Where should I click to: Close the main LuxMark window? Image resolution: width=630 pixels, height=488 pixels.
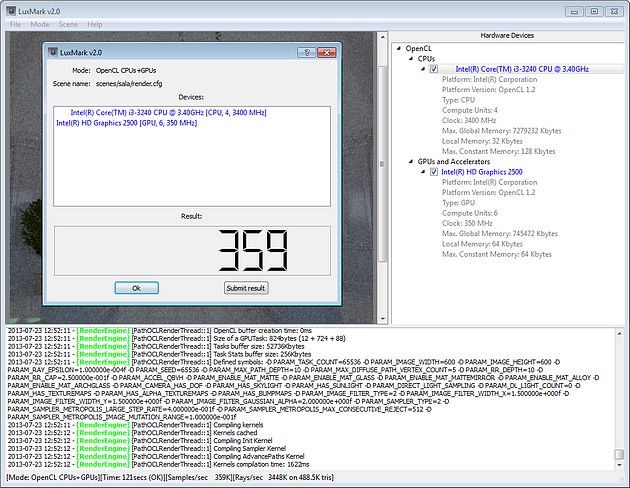[x=614, y=12]
